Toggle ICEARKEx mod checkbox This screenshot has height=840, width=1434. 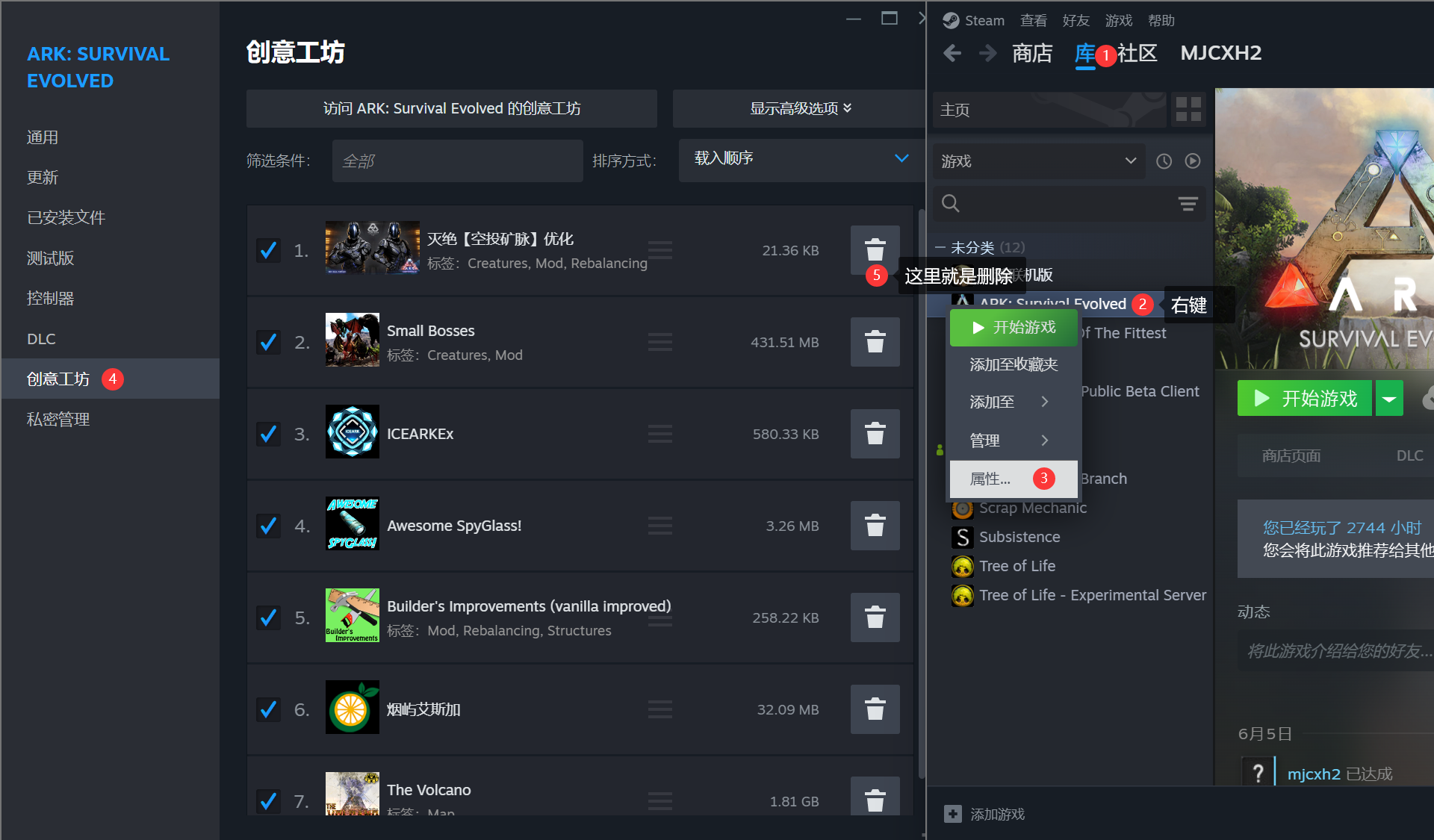point(268,434)
